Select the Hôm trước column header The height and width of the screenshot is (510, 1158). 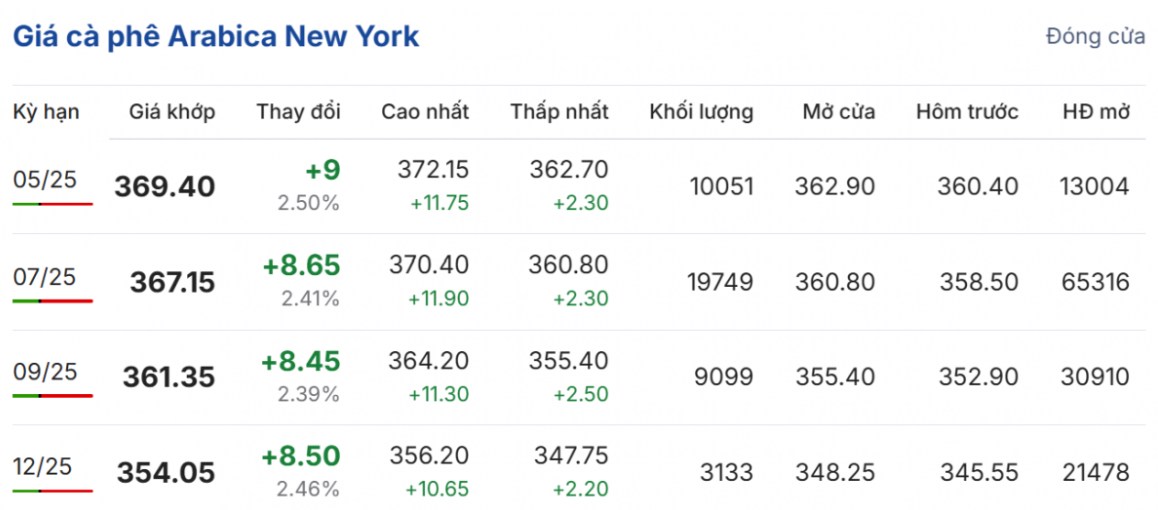tap(966, 111)
